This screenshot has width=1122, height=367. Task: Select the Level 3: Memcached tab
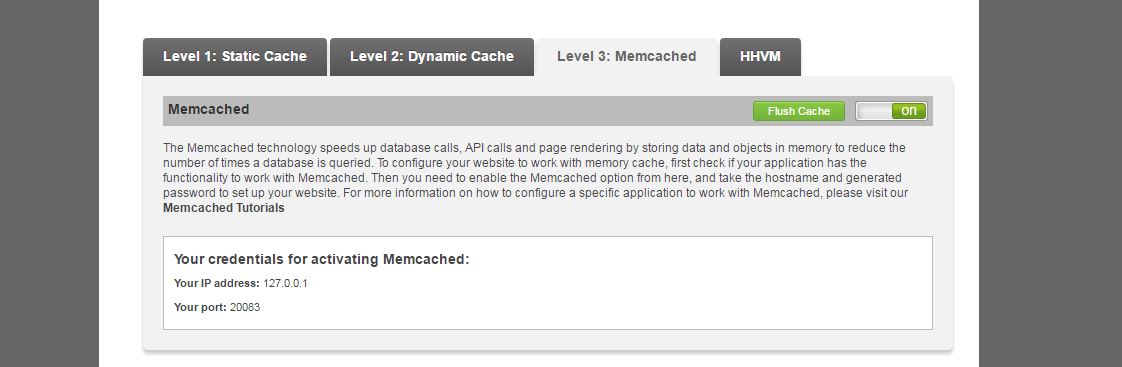coord(627,57)
